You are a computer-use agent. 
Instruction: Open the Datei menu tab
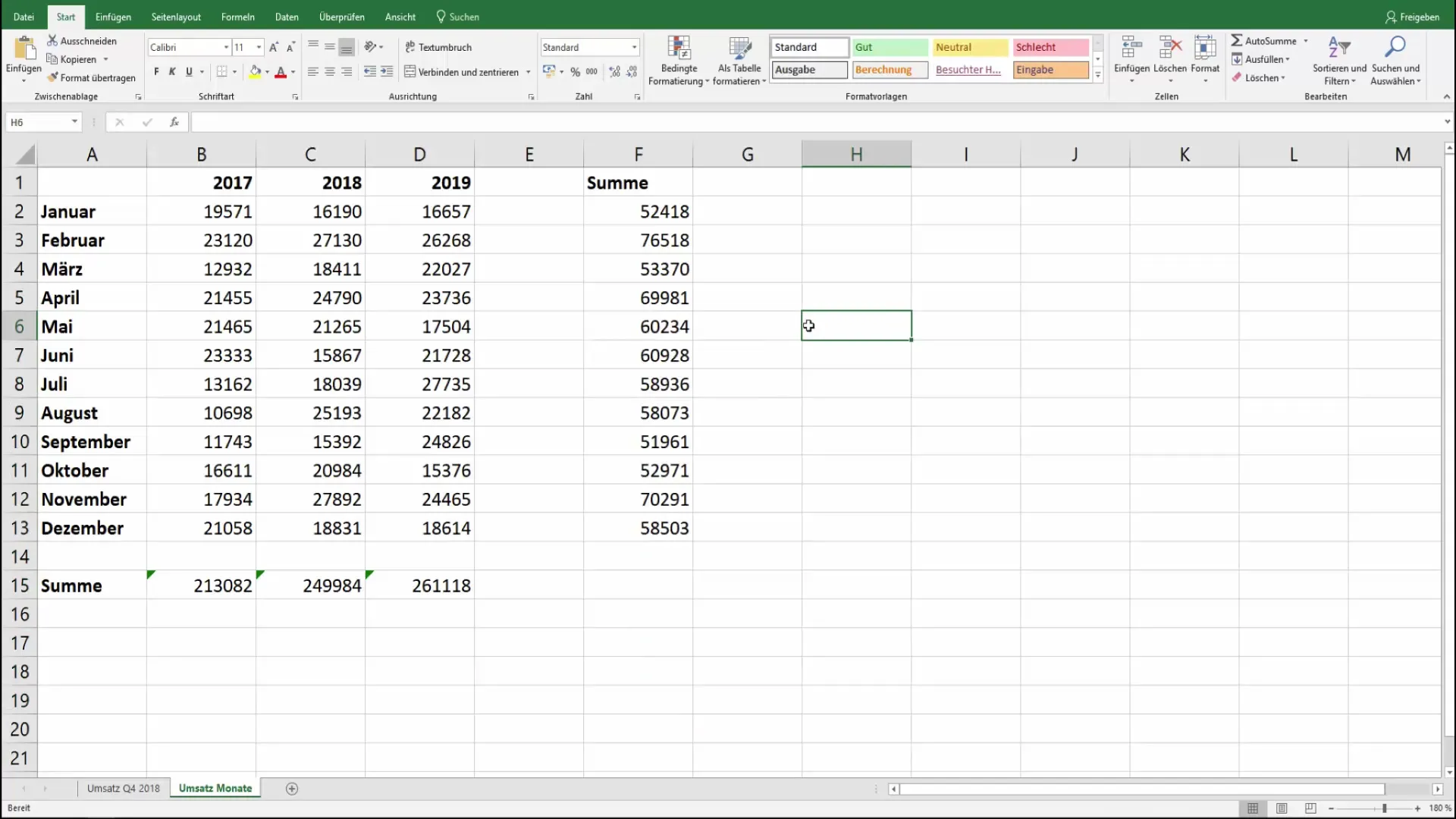coord(24,17)
